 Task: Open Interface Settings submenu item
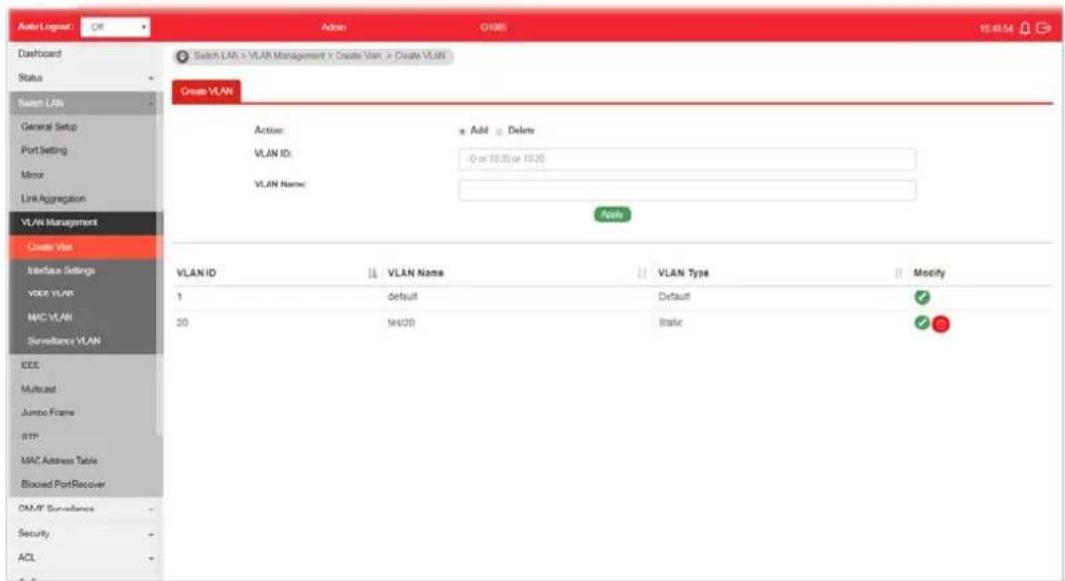click(61, 270)
